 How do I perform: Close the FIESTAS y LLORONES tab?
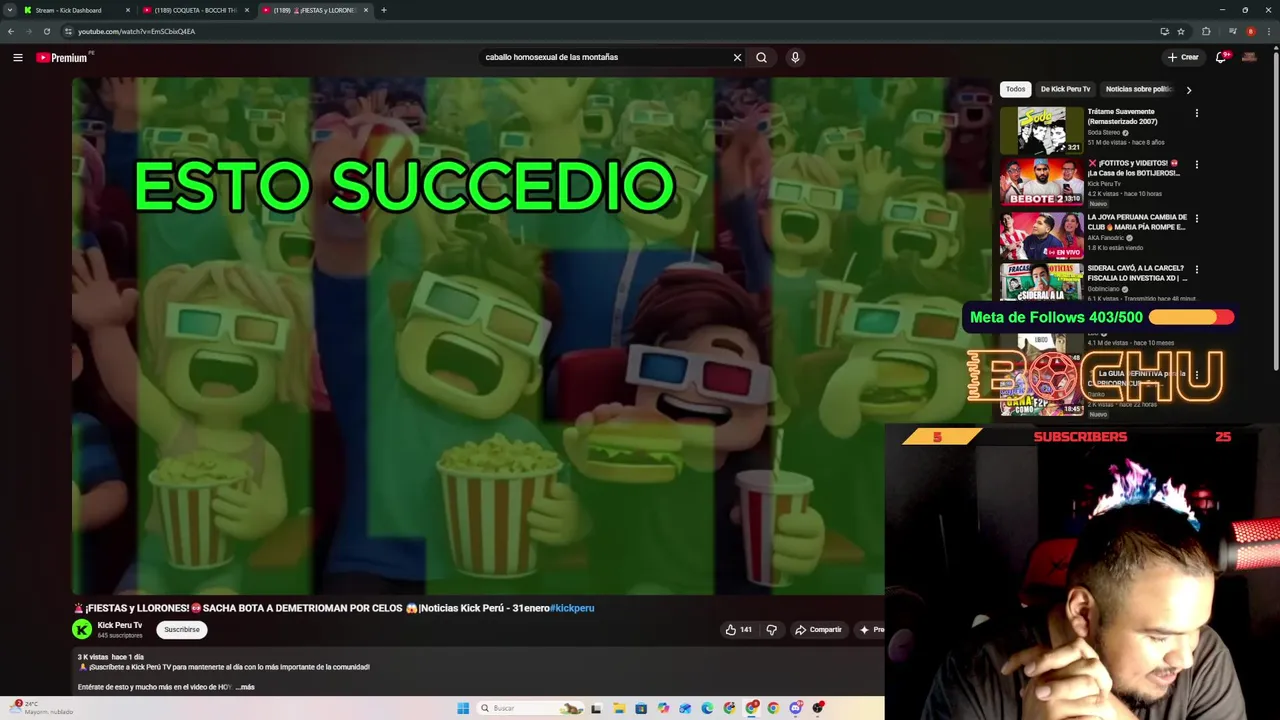click(366, 10)
